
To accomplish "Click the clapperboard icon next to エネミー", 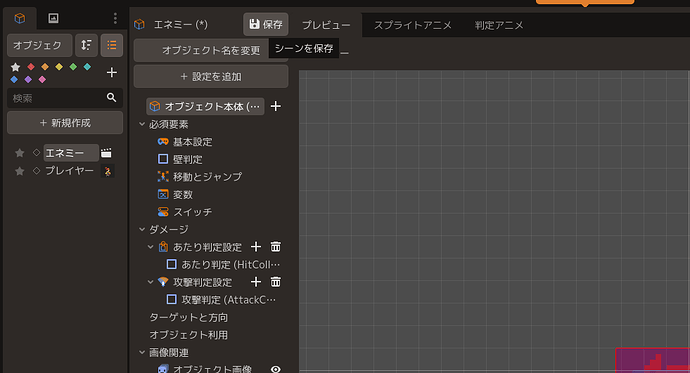I will click(x=106, y=153).
